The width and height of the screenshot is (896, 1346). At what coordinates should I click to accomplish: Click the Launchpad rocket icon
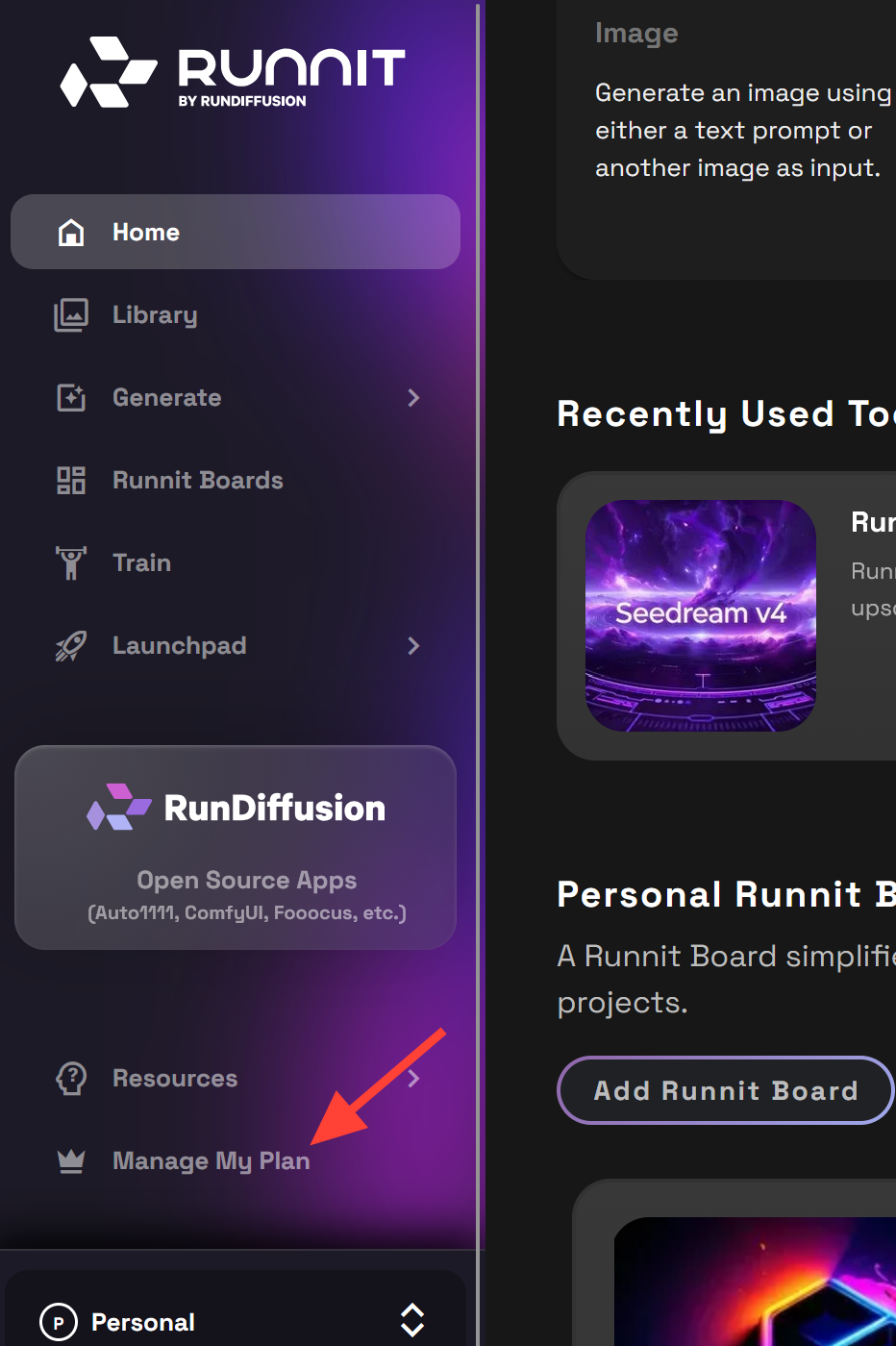[71, 646]
